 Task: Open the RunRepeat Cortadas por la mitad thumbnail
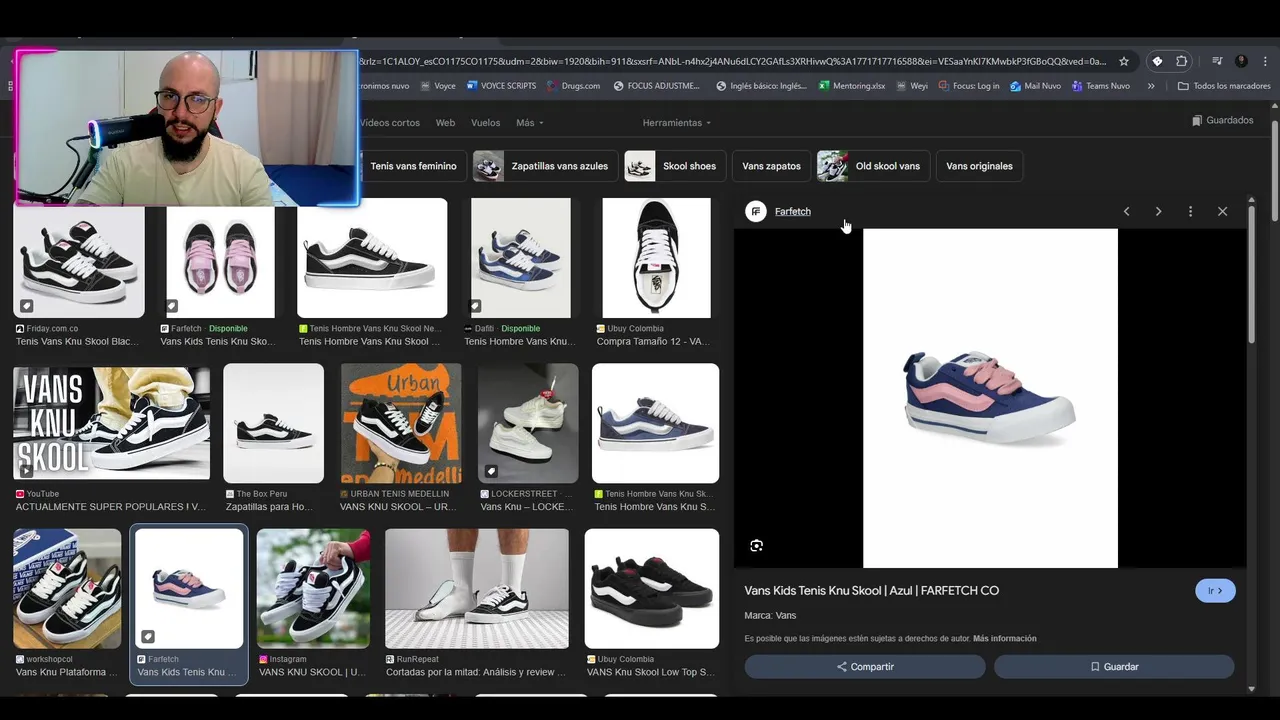coord(477,589)
